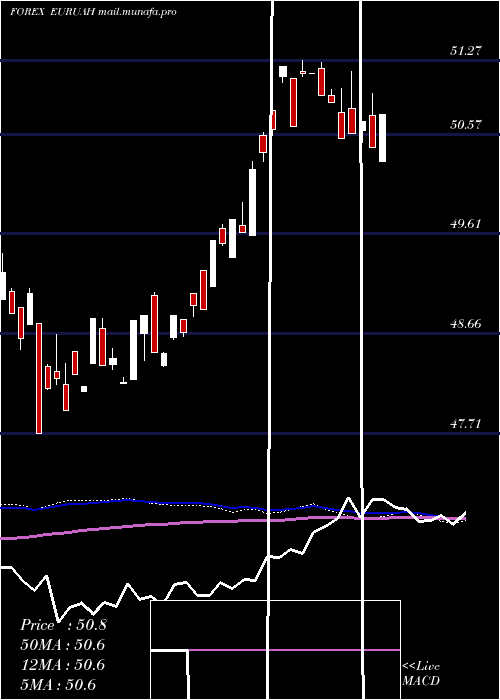Viewport: 500px width, 700px height.
Task: Click the 'Price : 50.8' readout
Action: click(x=64, y=625)
